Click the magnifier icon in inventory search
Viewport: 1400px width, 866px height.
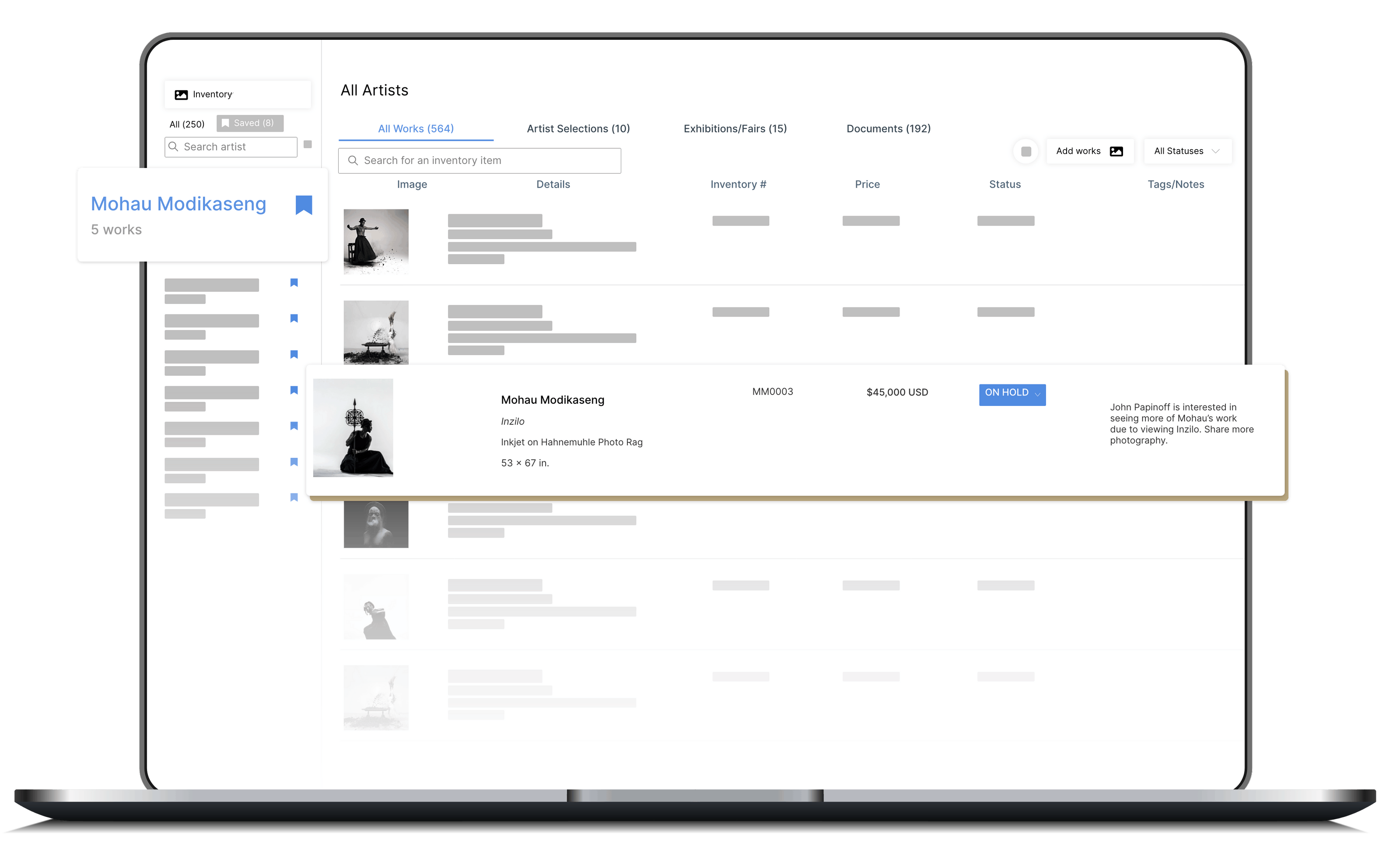(x=353, y=161)
